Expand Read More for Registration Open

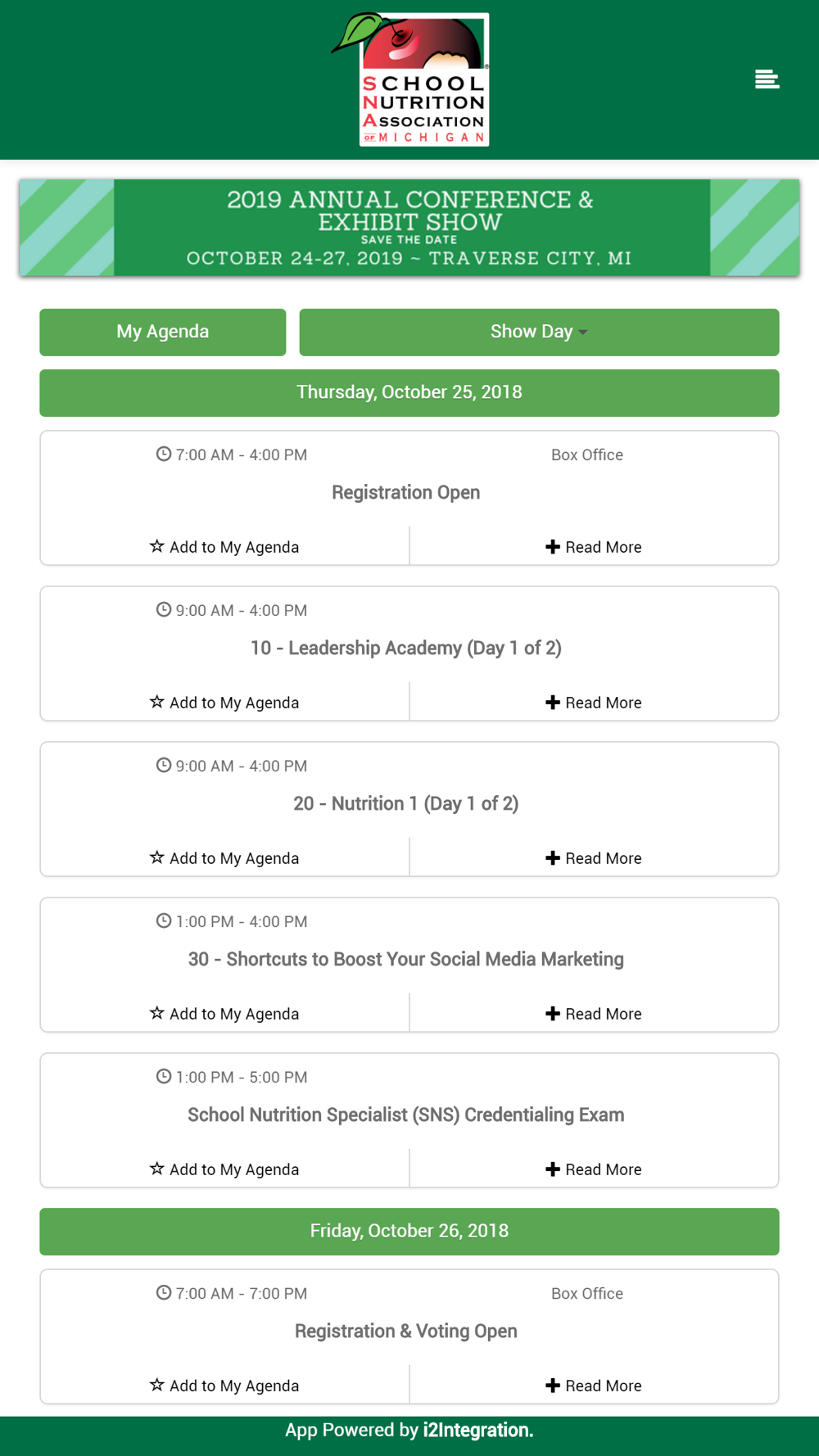[594, 547]
